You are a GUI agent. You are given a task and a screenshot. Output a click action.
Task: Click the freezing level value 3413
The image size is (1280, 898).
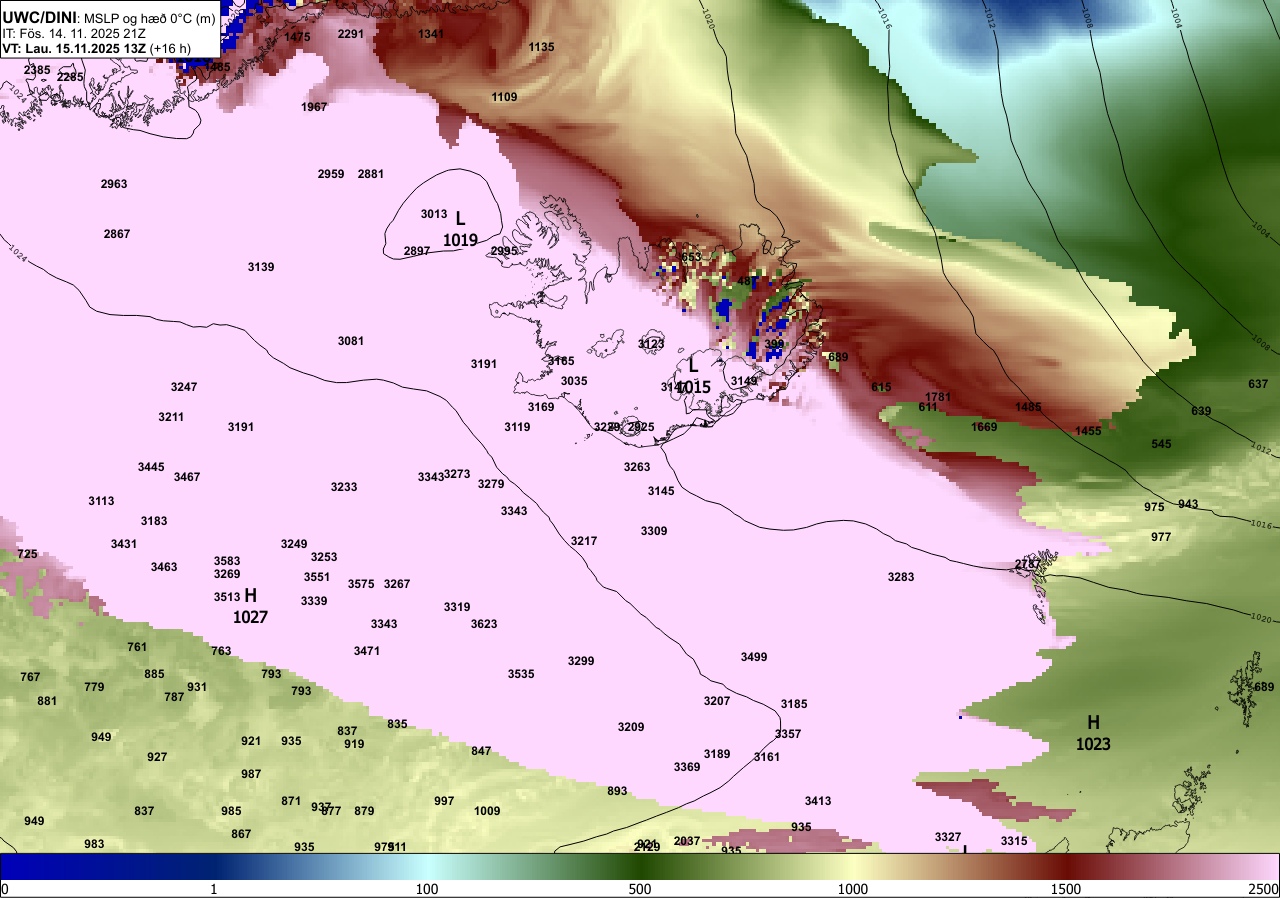(818, 801)
